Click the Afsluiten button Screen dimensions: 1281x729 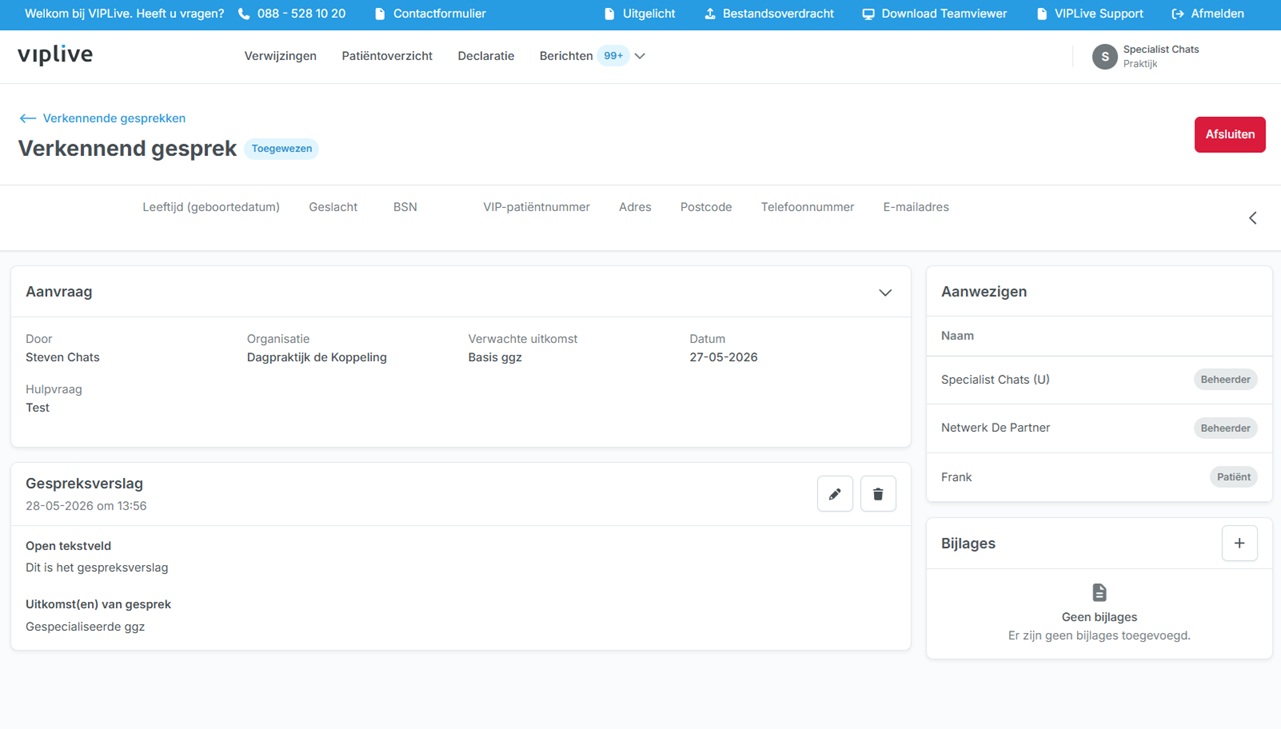(1230, 134)
